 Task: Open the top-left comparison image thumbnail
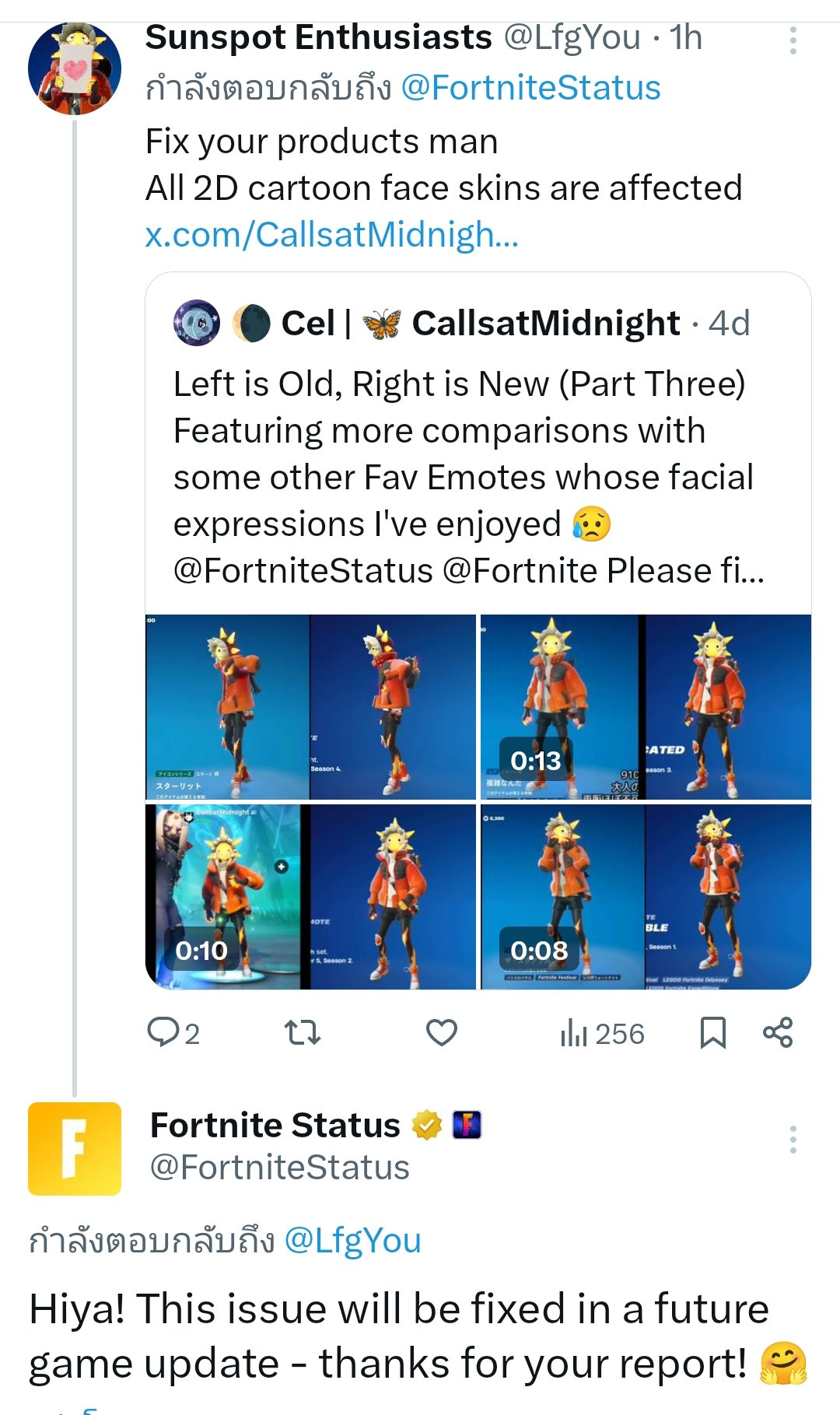pos(310,706)
